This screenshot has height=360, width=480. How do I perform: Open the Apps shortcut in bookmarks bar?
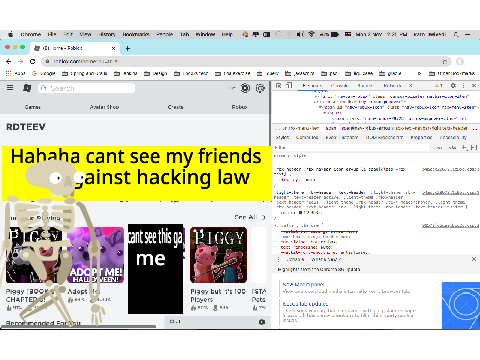tap(15, 73)
